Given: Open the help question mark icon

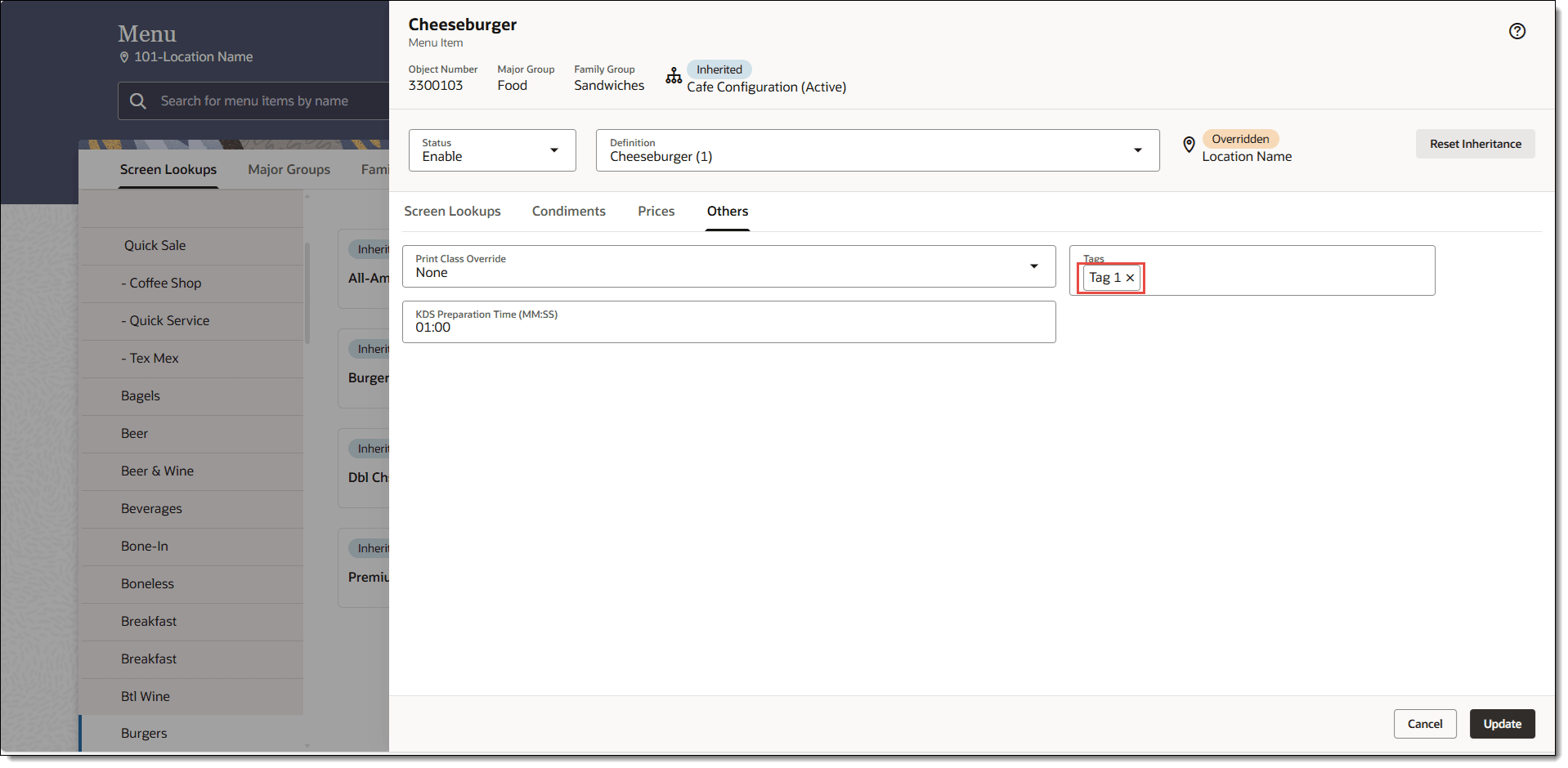Looking at the screenshot, I should pos(1516,31).
